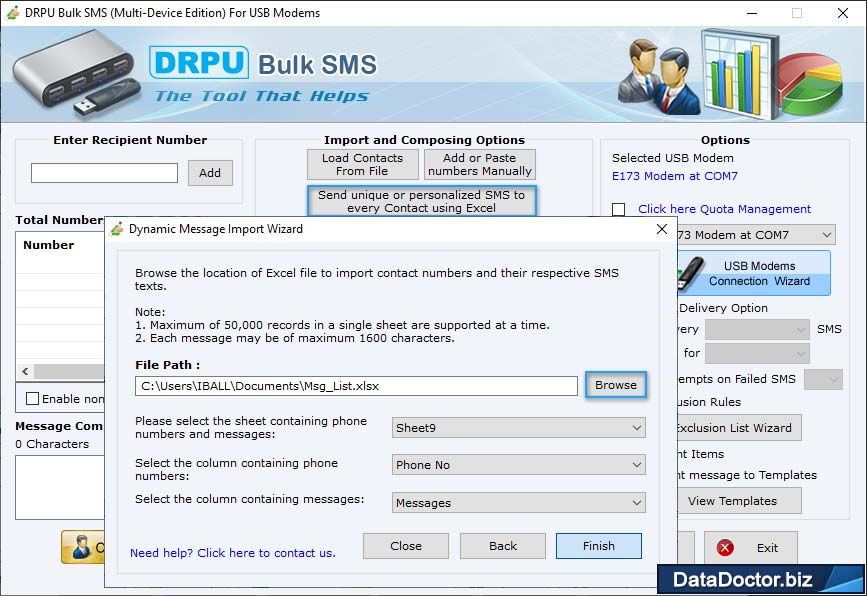Click the DRPU Bulk SMS application icon in title bar
This screenshot has width=867, height=596.
click(14, 12)
